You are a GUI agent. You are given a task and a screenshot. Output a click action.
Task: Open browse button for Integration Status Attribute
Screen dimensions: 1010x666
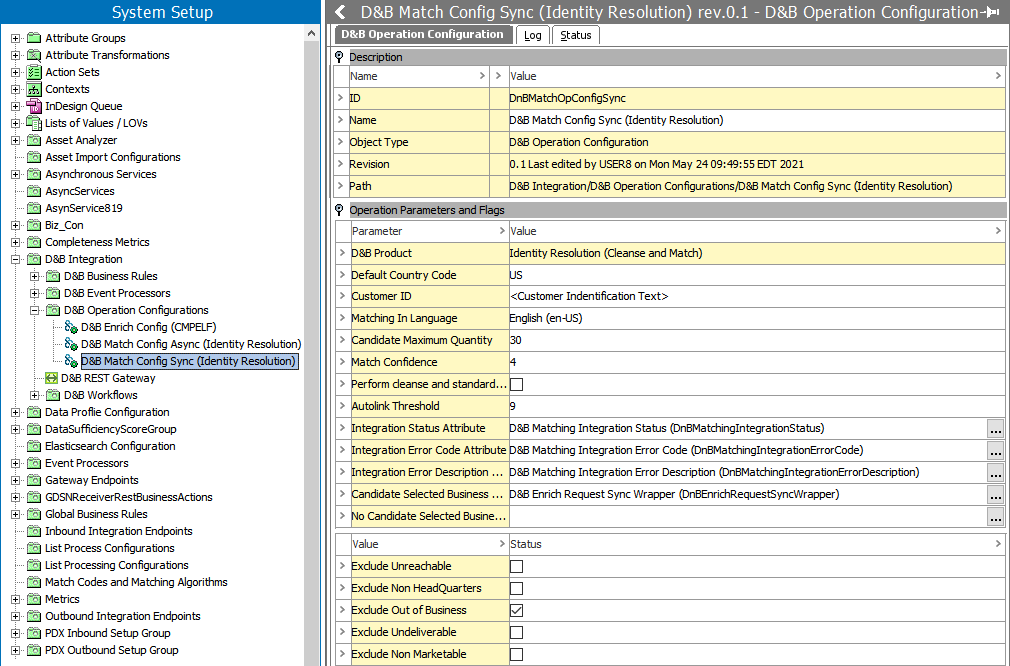point(995,428)
